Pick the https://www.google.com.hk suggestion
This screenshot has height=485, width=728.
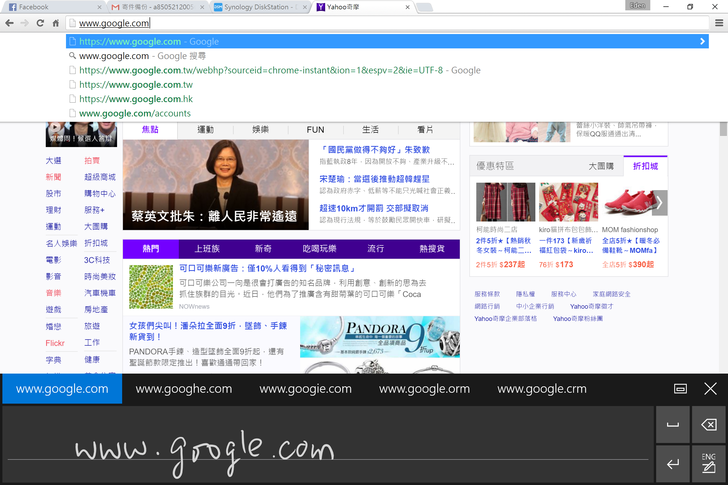point(136,99)
